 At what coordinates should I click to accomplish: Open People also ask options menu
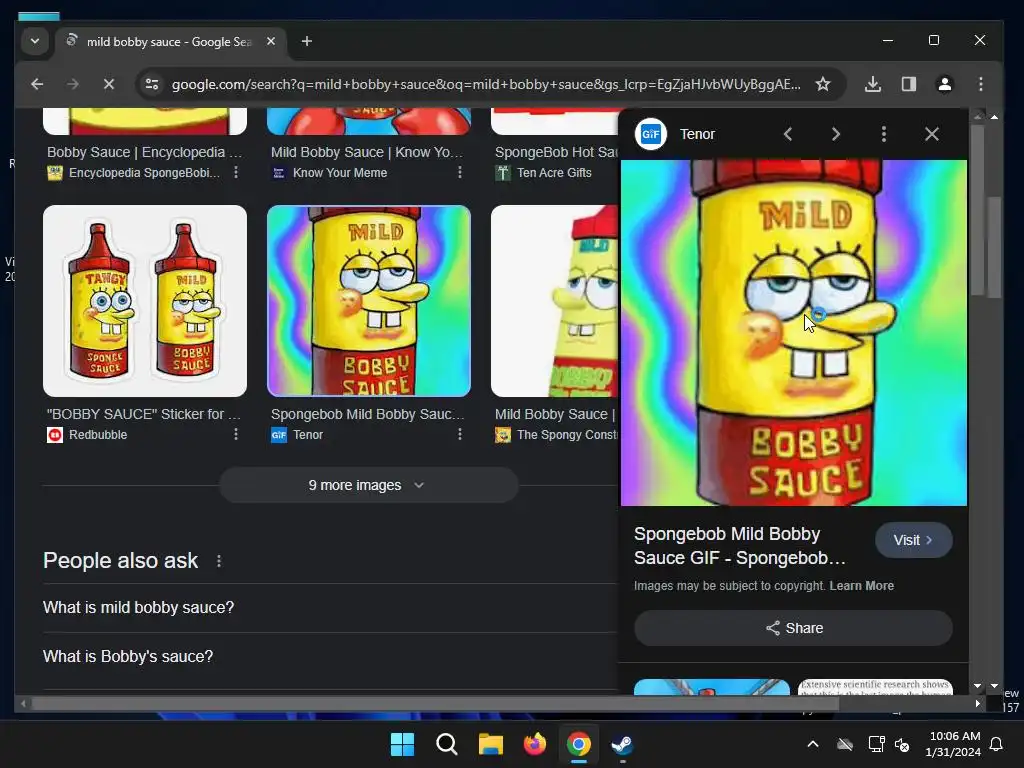(219, 561)
